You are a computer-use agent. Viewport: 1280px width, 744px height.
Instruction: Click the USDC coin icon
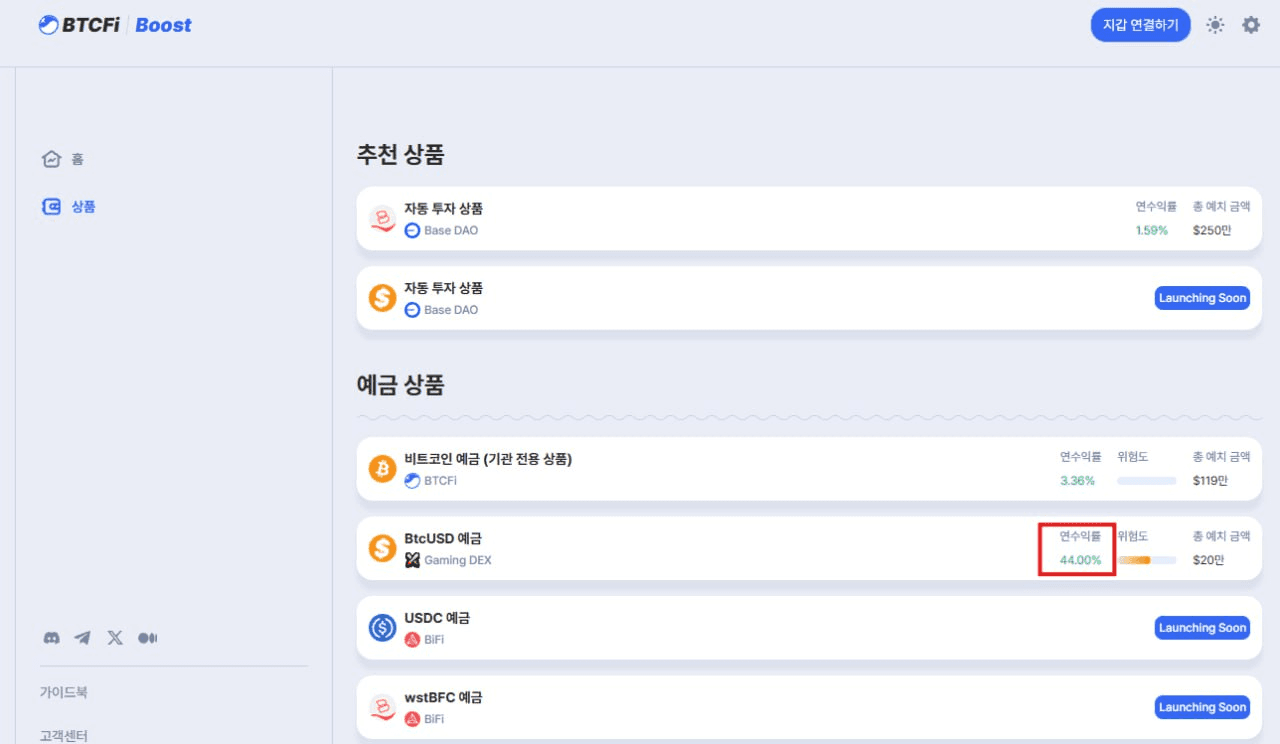[x=382, y=628]
